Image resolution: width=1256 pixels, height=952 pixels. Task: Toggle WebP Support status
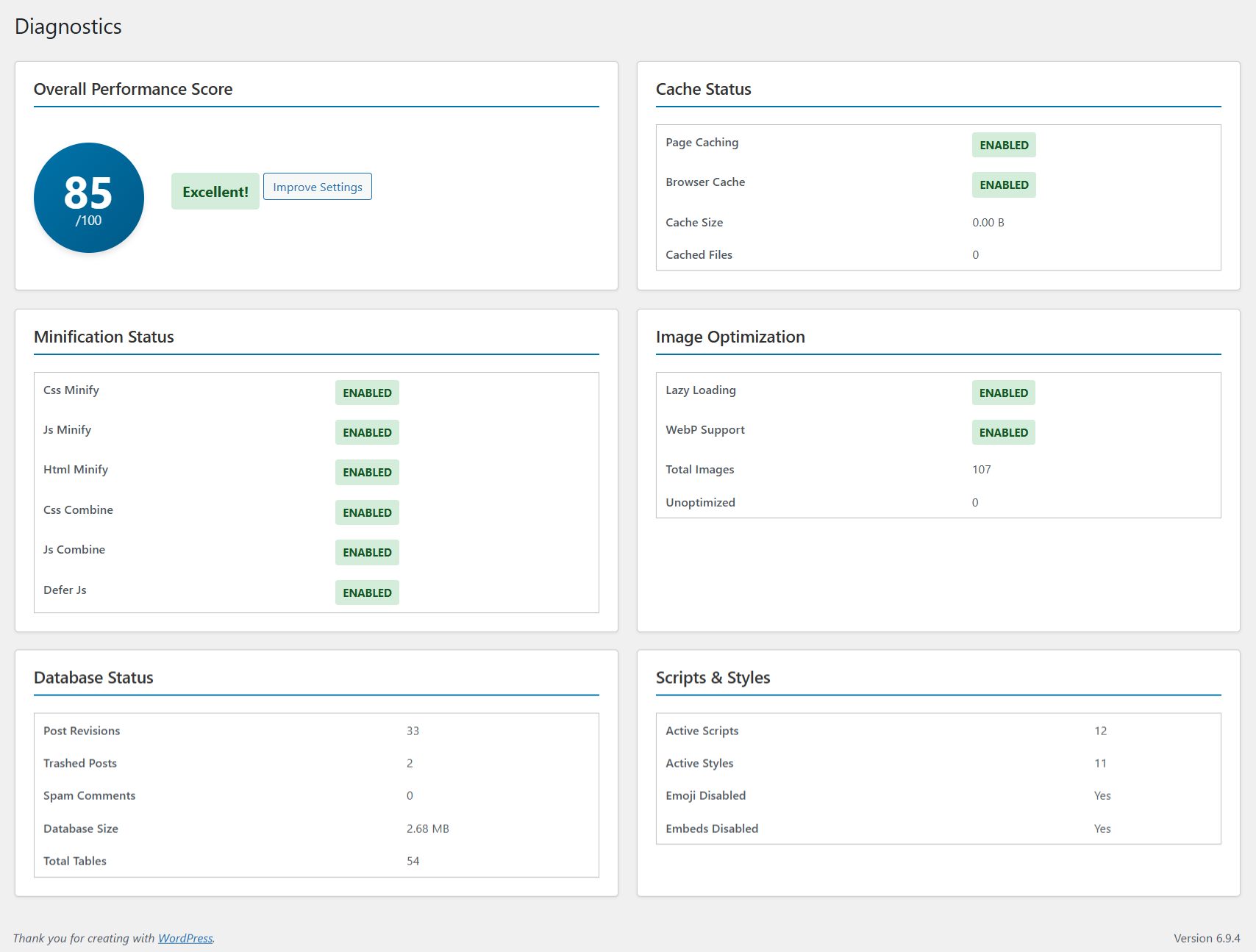click(x=1003, y=432)
